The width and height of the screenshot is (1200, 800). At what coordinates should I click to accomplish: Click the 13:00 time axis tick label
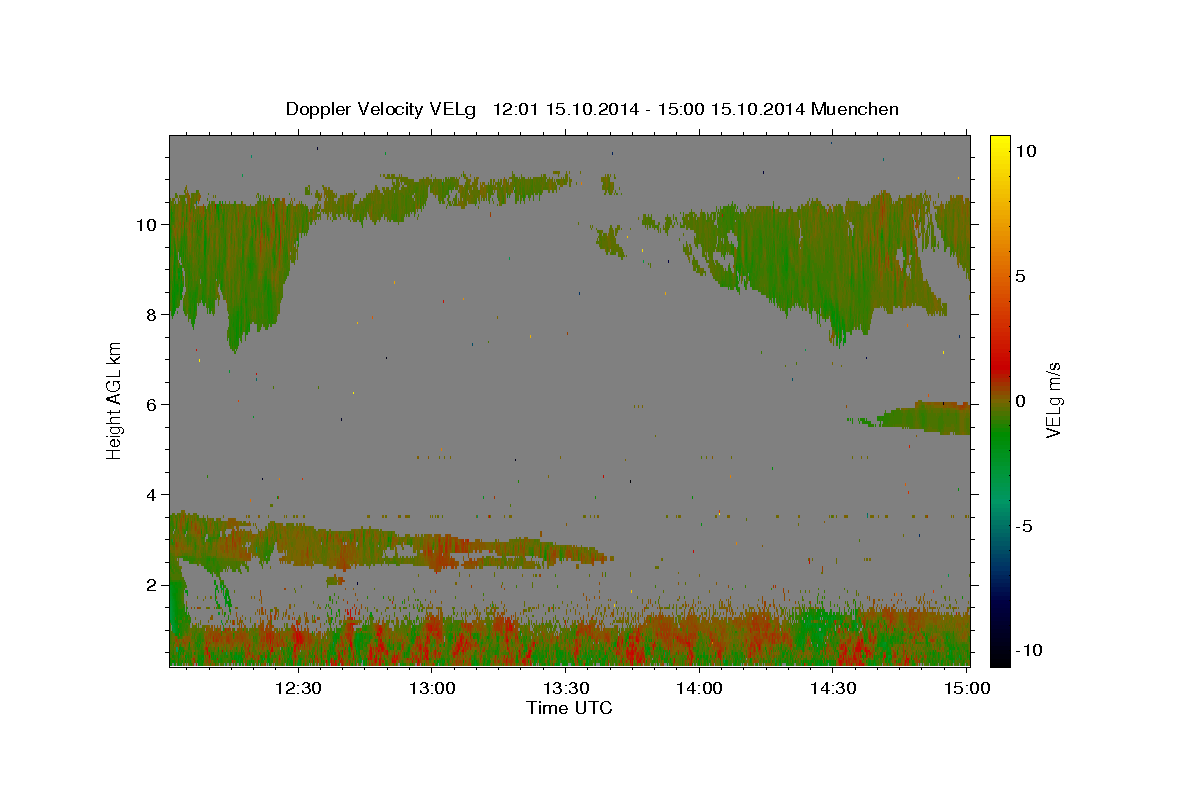[x=432, y=688]
